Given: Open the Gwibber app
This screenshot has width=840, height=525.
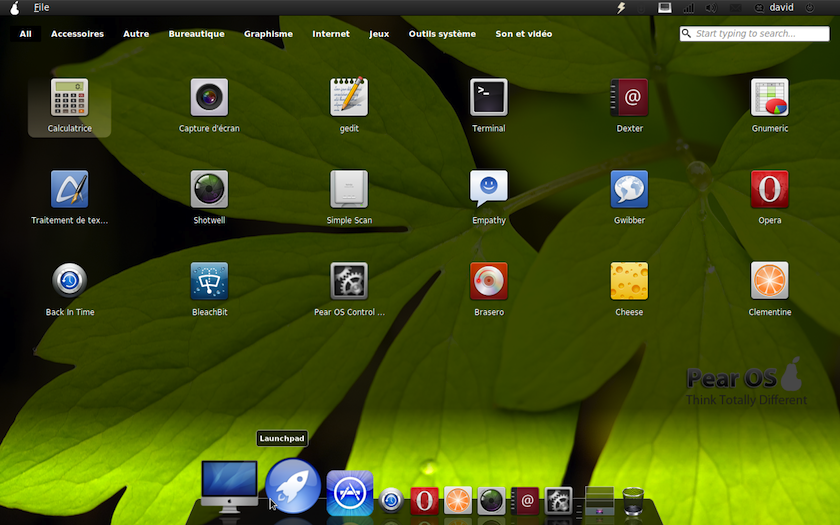Looking at the screenshot, I should 629,189.
